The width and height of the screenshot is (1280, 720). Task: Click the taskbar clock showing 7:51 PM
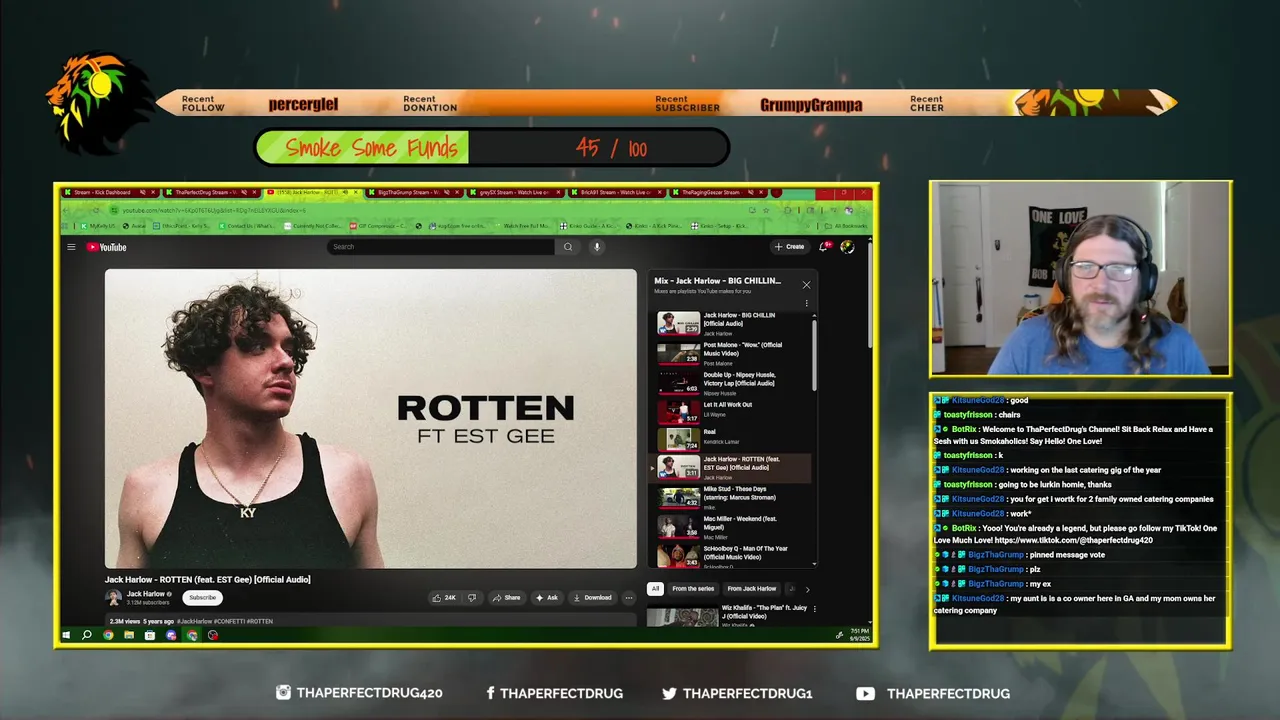859,635
